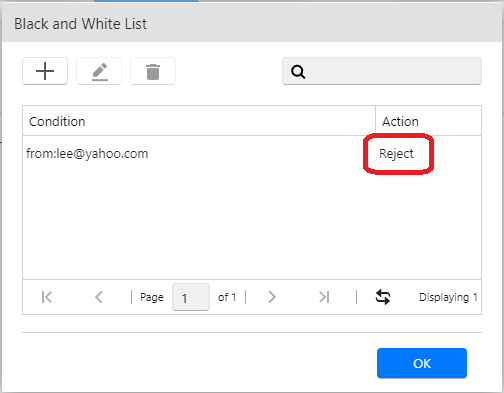Go to the first page

point(47,297)
